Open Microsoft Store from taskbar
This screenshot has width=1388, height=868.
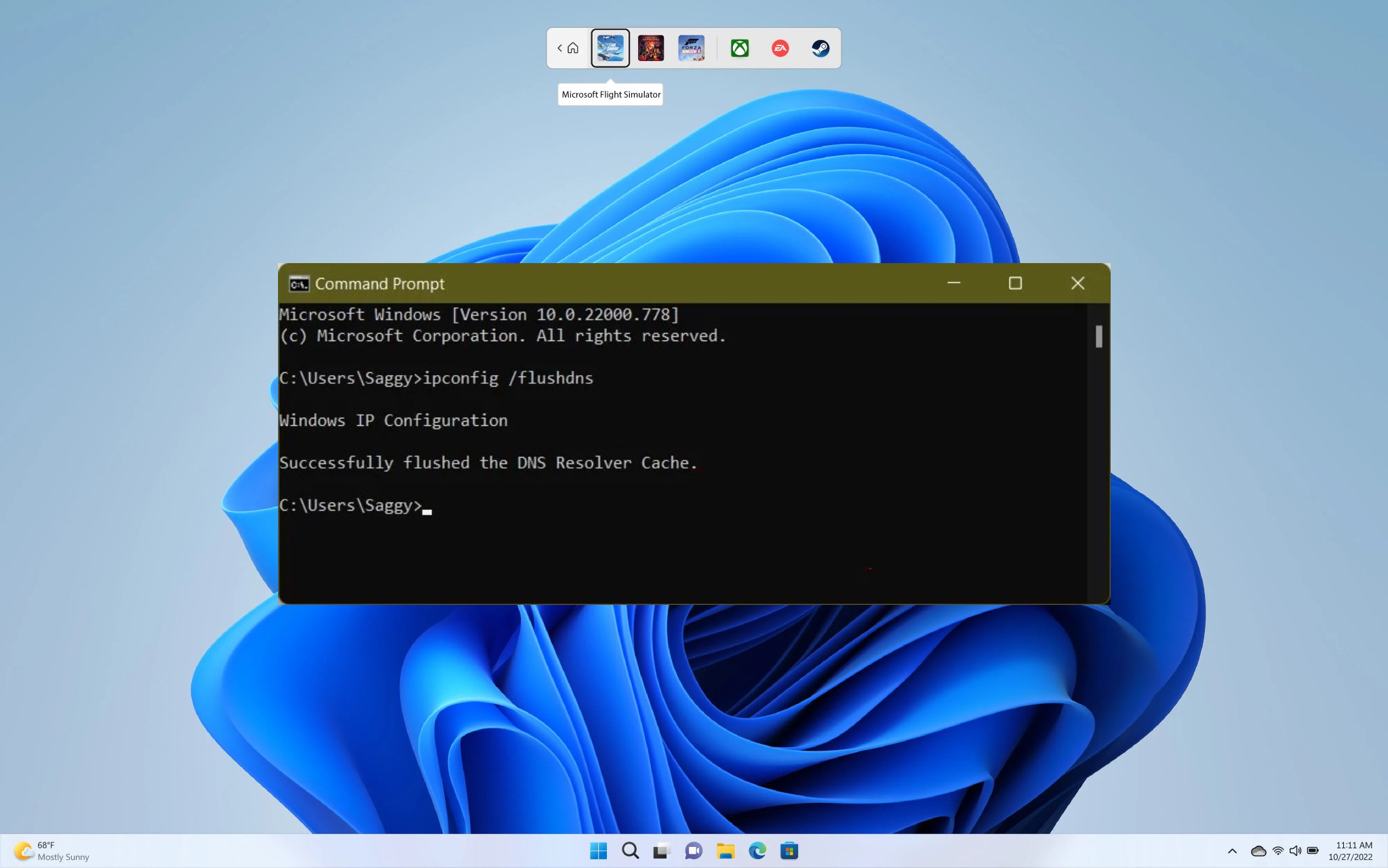coord(789,850)
